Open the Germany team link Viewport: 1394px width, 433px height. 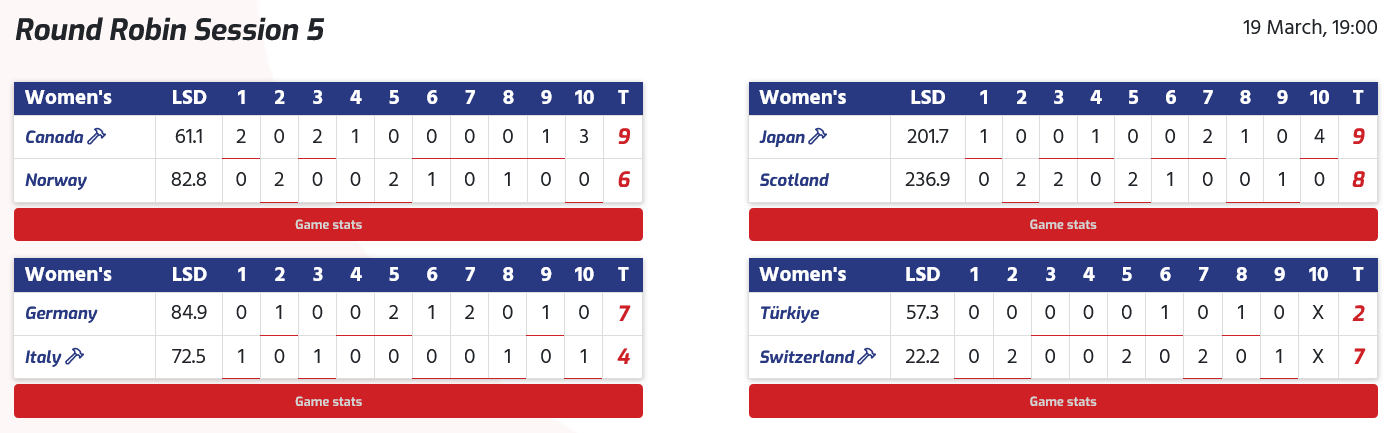pyautogui.click(x=61, y=313)
